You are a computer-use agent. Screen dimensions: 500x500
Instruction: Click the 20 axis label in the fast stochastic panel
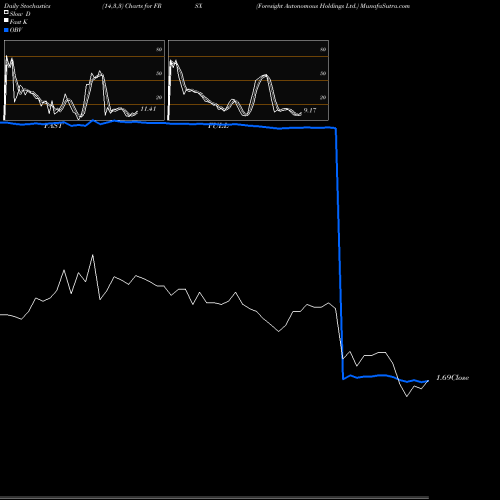point(159,97)
